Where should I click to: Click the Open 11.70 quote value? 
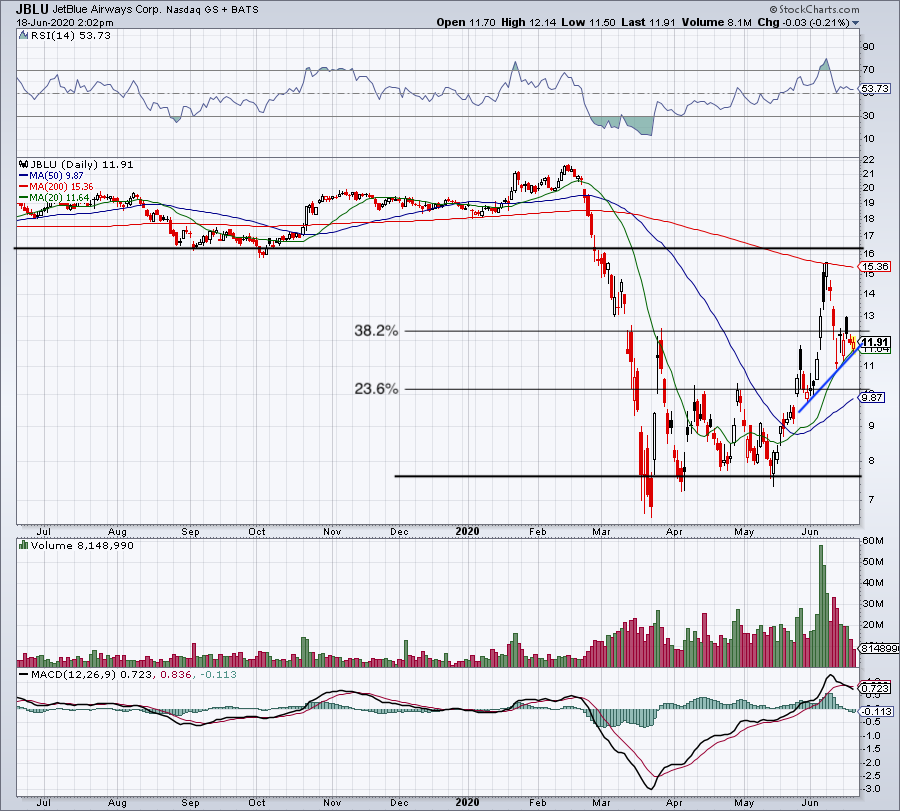point(465,22)
